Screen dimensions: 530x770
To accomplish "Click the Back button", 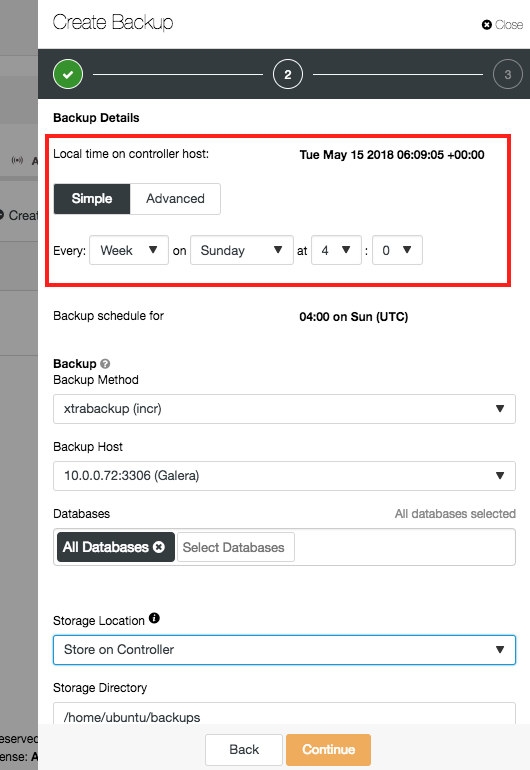I will (244, 750).
